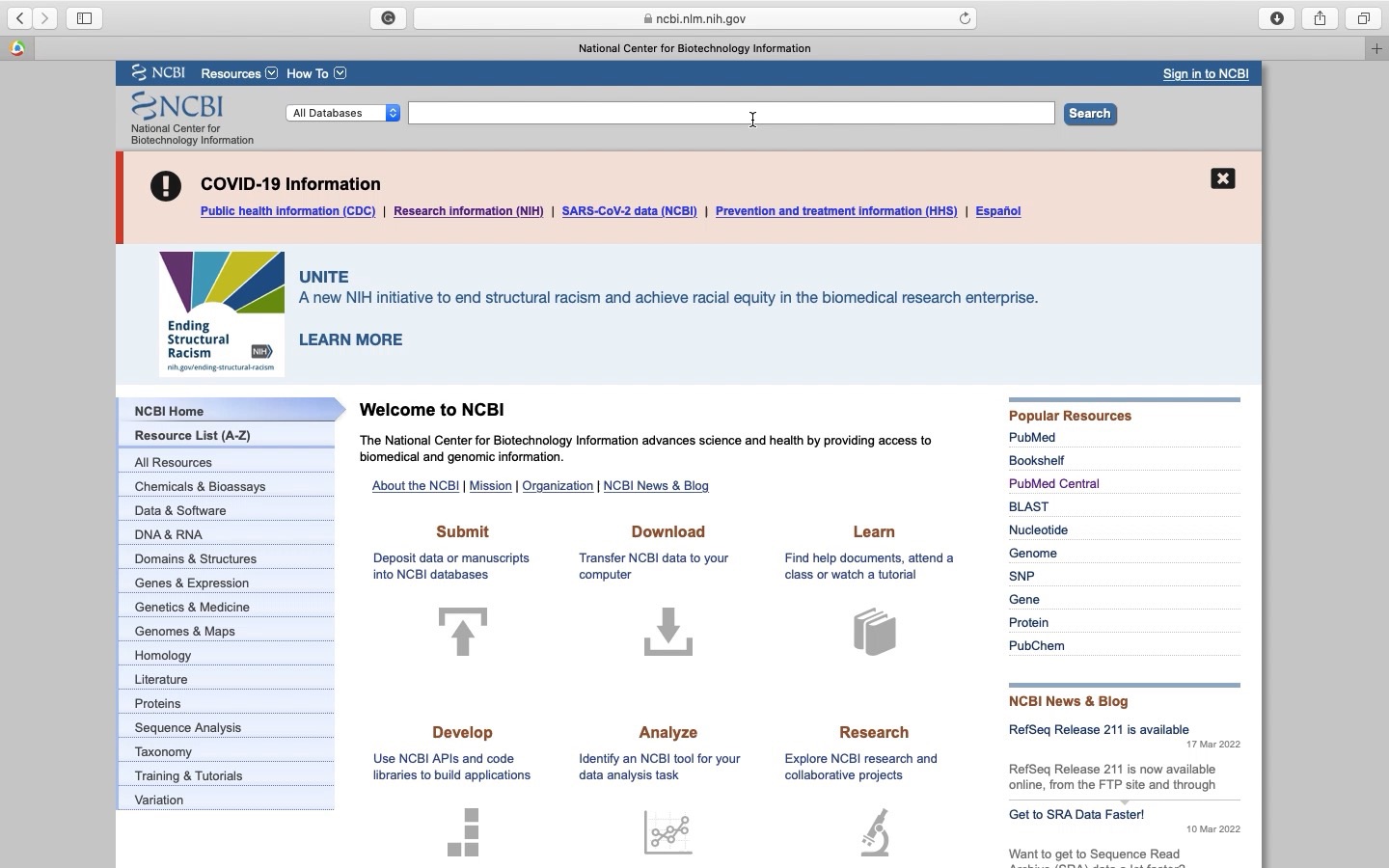Click the Develop blocks icon

coord(463,832)
